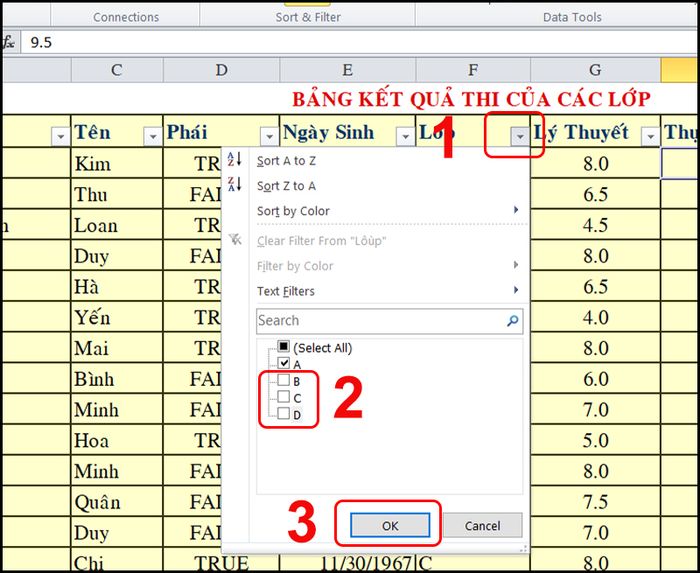Select column C header
Image resolution: width=700 pixels, height=573 pixels.
pyautogui.click(x=117, y=70)
